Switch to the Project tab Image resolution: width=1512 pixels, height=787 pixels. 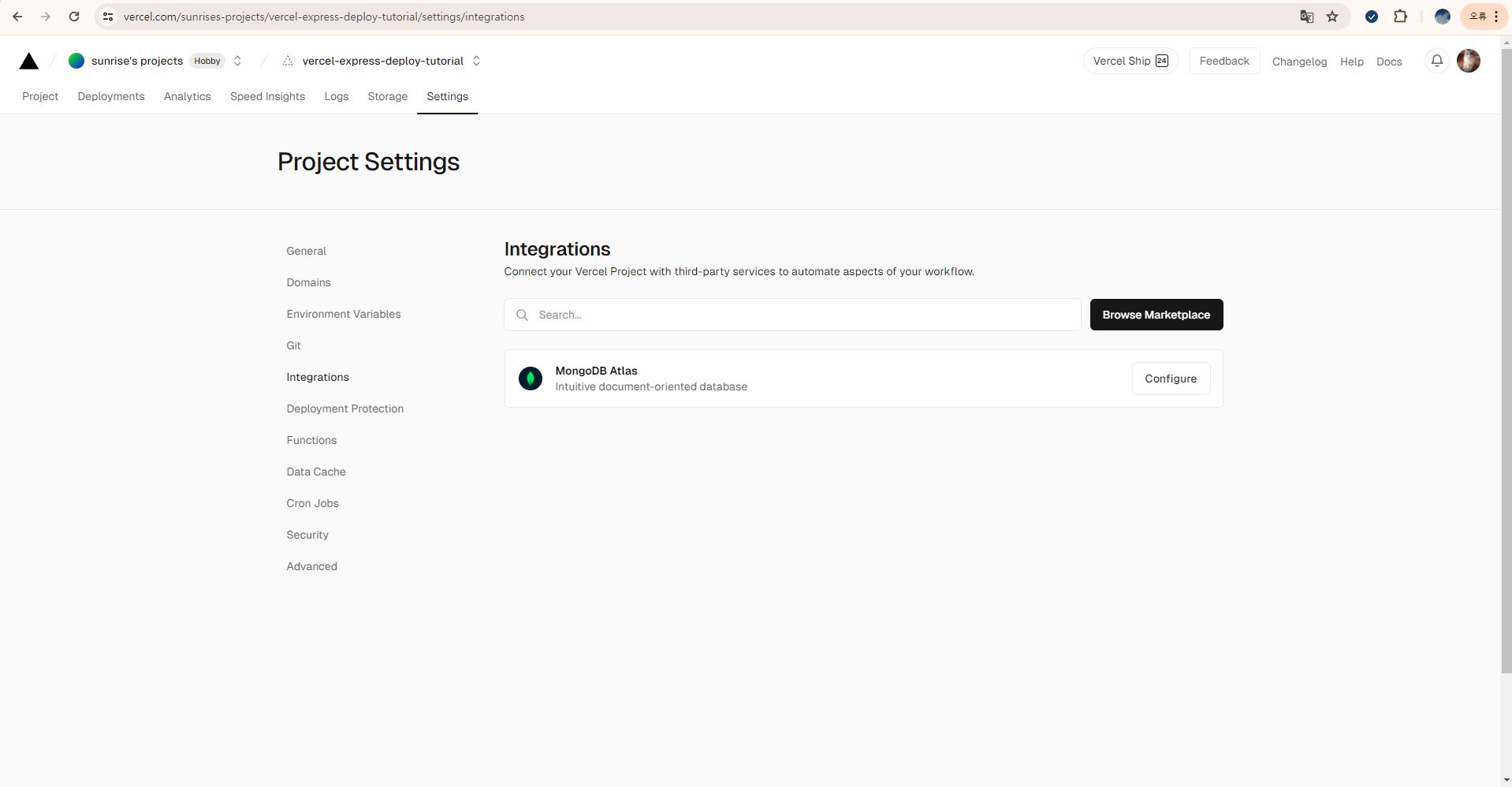point(40,96)
